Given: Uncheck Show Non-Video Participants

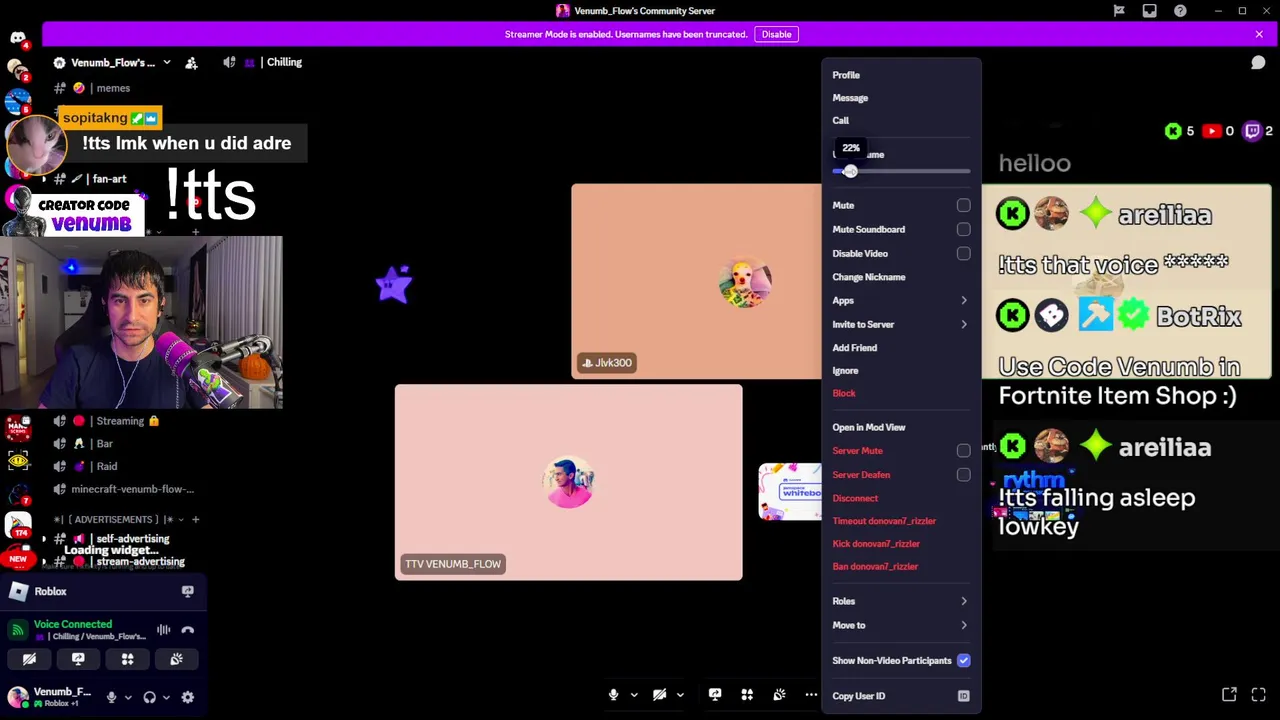Looking at the screenshot, I should (963, 660).
